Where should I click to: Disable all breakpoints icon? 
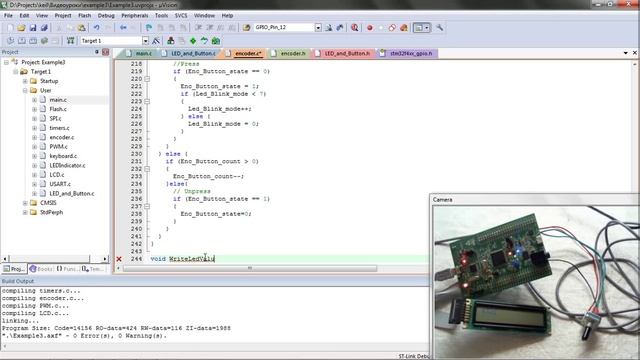(x=392, y=28)
